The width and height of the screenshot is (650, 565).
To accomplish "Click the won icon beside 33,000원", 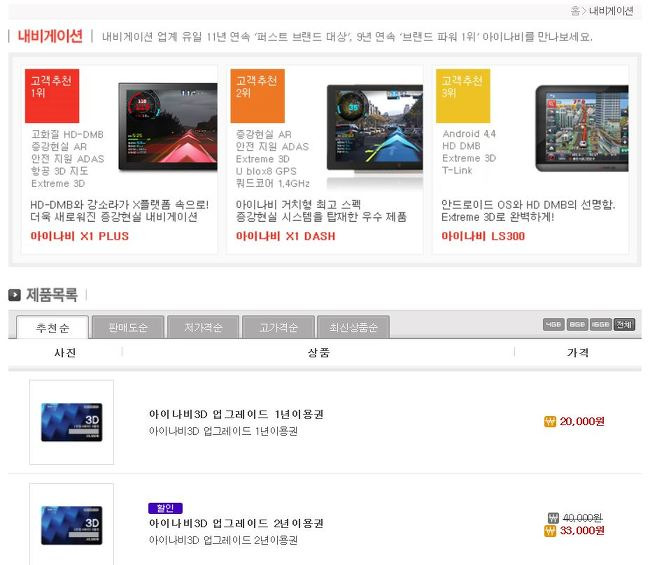I will (x=550, y=531).
